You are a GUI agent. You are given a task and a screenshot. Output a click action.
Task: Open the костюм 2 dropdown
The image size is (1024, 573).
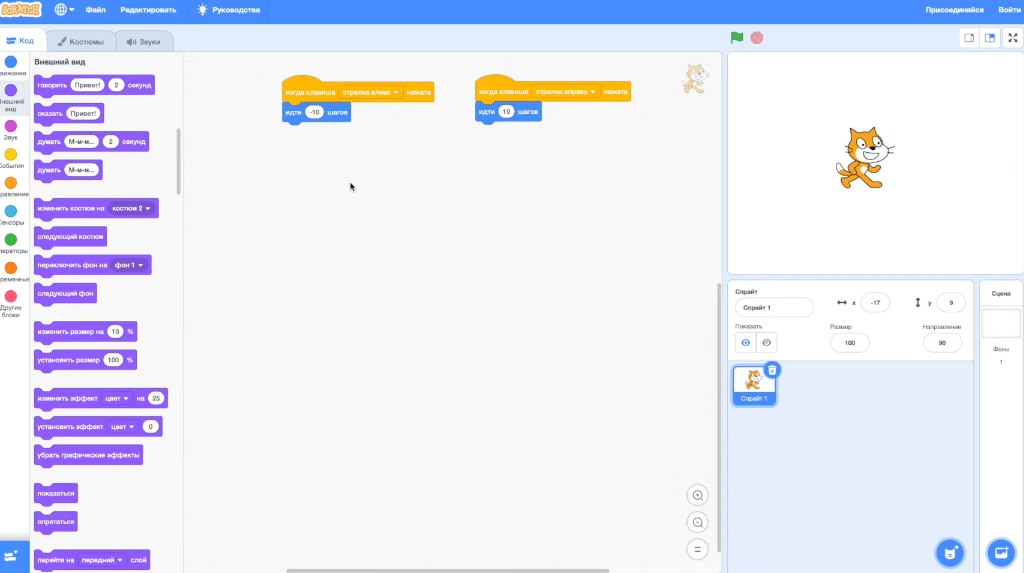(x=131, y=208)
